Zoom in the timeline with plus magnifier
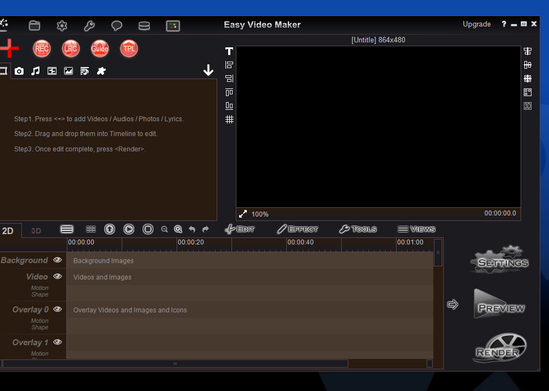Image resolution: width=549 pixels, height=391 pixels. [178, 229]
